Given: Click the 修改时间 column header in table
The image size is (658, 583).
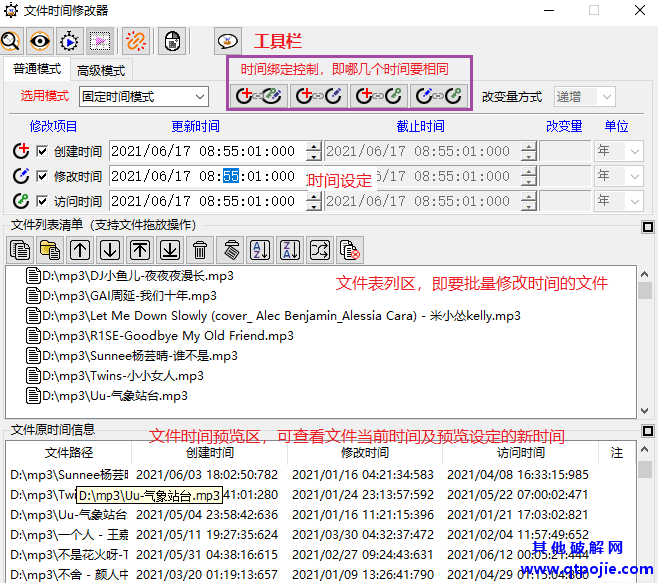Looking at the screenshot, I should click(365, 452).
